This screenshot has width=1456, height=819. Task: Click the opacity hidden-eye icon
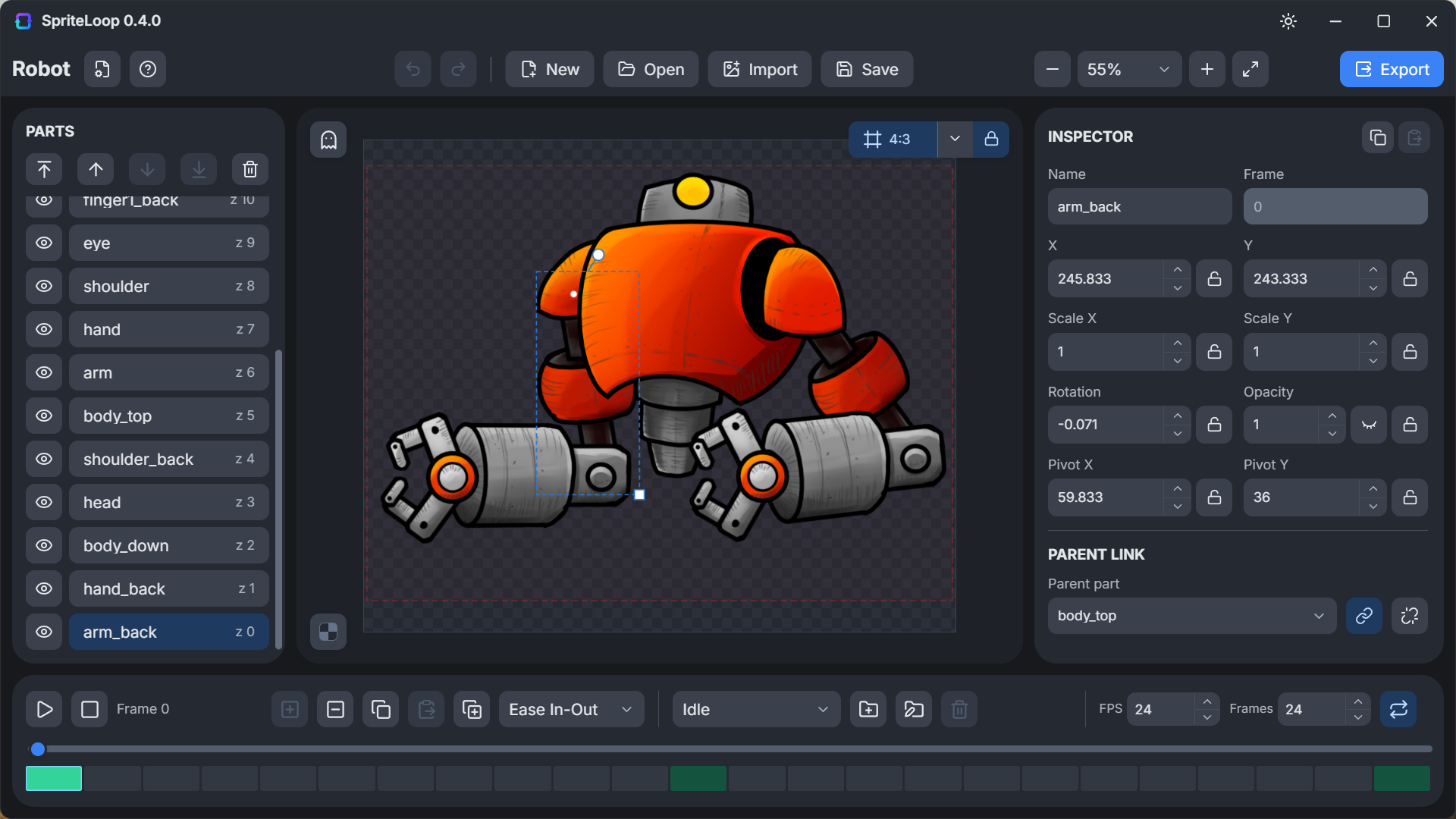1369,425
